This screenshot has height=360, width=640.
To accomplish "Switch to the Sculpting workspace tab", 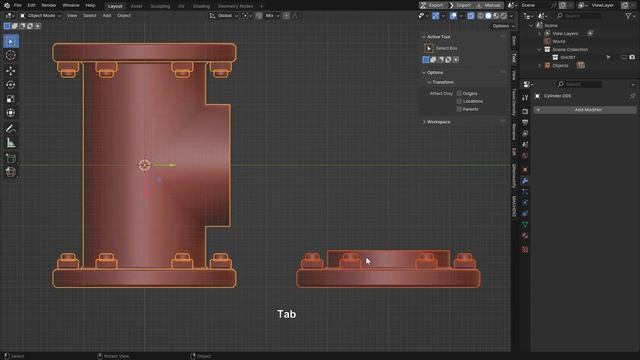I will pos(160,6).
